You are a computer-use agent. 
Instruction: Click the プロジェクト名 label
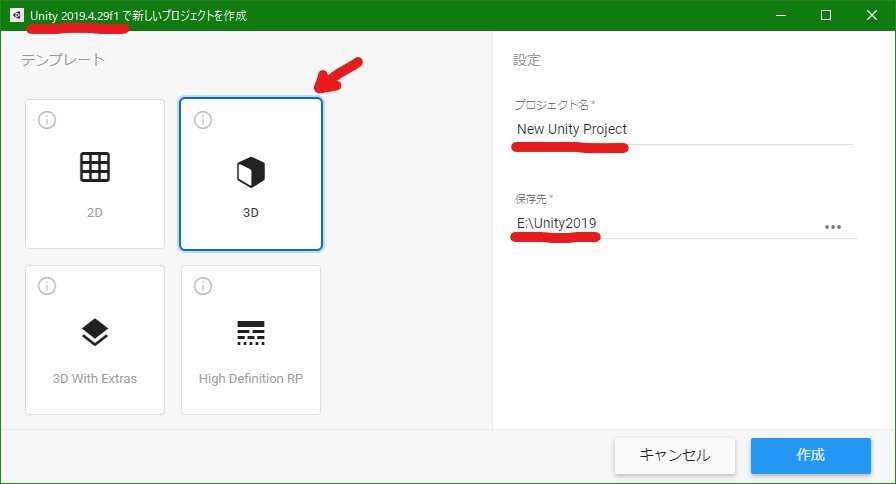click(554, 105)
